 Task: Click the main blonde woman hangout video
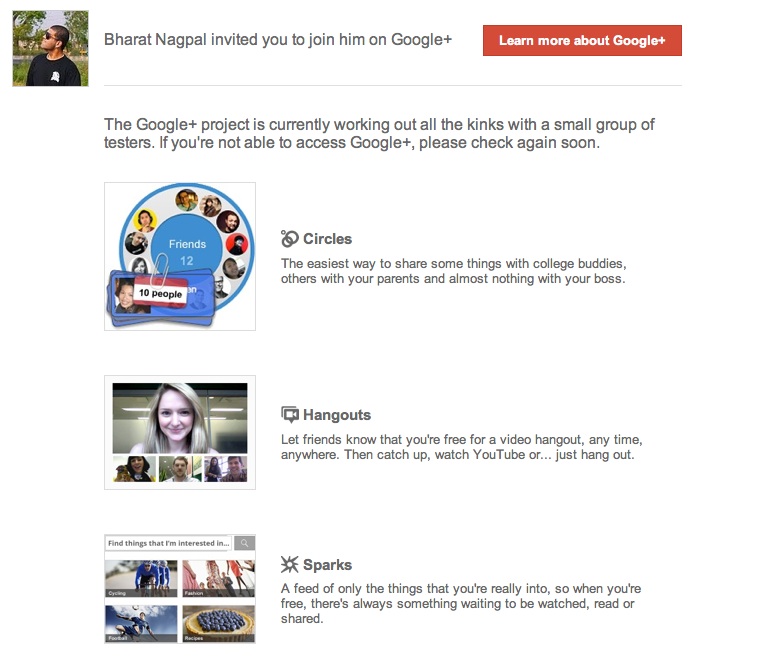180,418
